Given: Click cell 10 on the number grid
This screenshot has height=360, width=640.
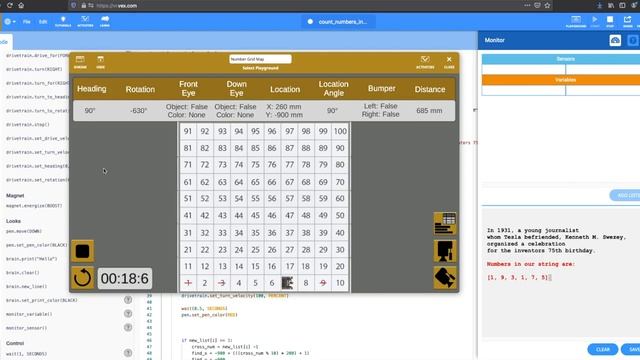Looking at the screenshot, I should click(x=340, y=283).
